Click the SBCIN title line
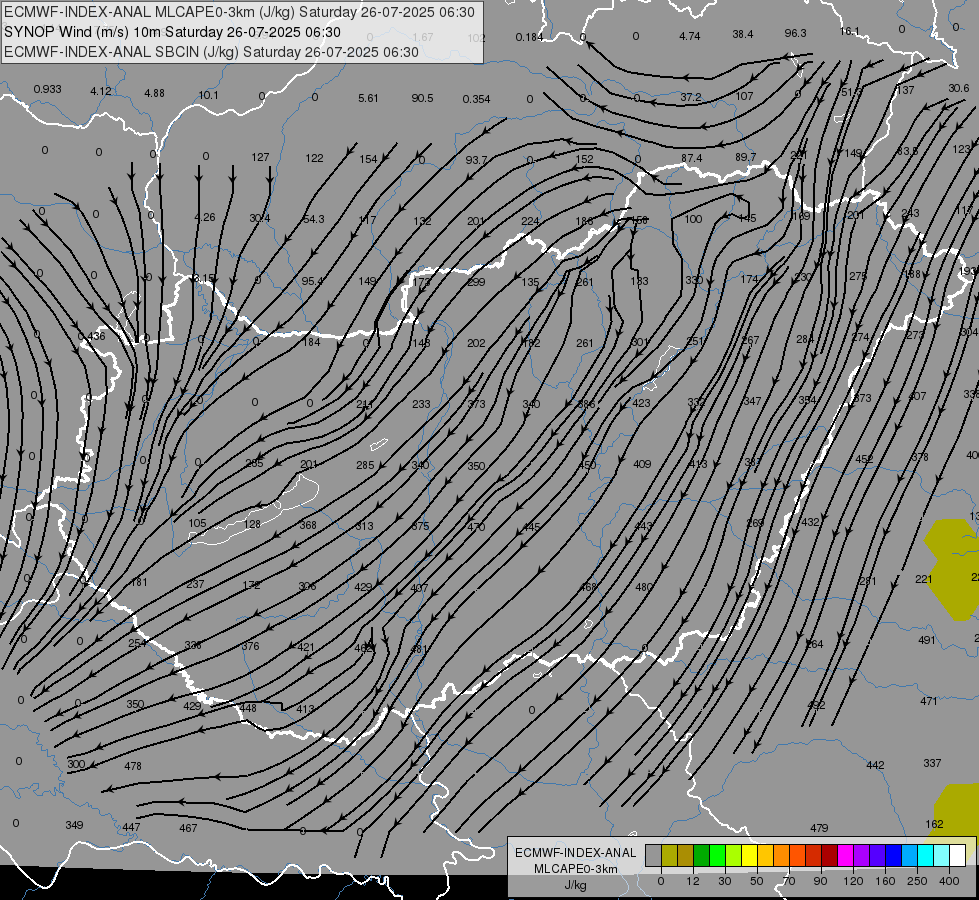The image size is (979, 900). pyautogui.click(x=211, y=52)
